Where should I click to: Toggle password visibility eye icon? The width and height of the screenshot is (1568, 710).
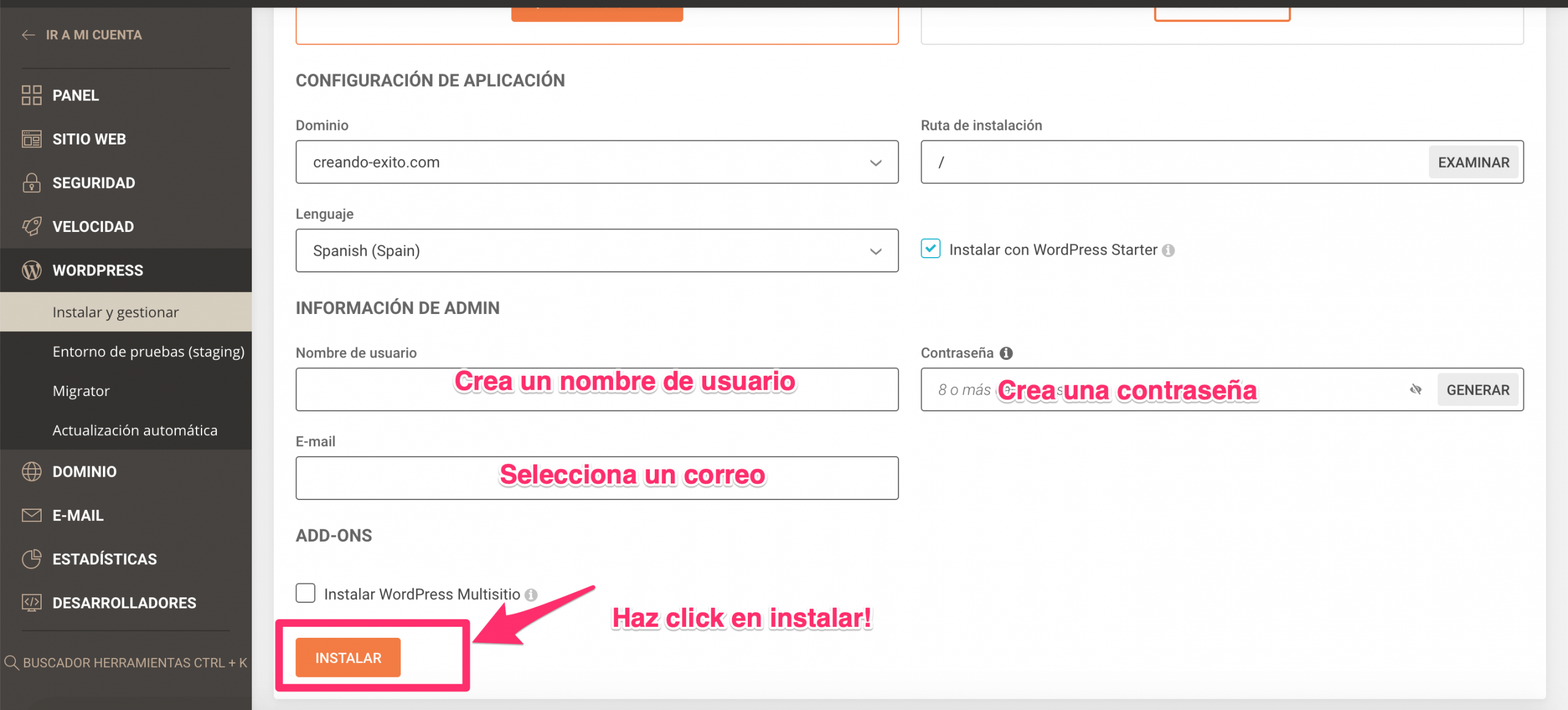[1415, 389]
